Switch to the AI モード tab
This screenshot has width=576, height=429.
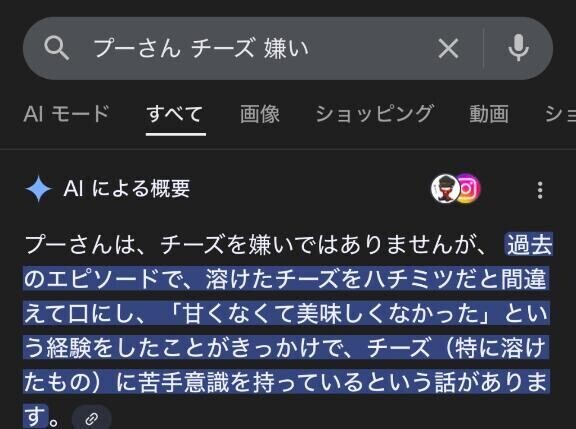(x=66, y=113)
